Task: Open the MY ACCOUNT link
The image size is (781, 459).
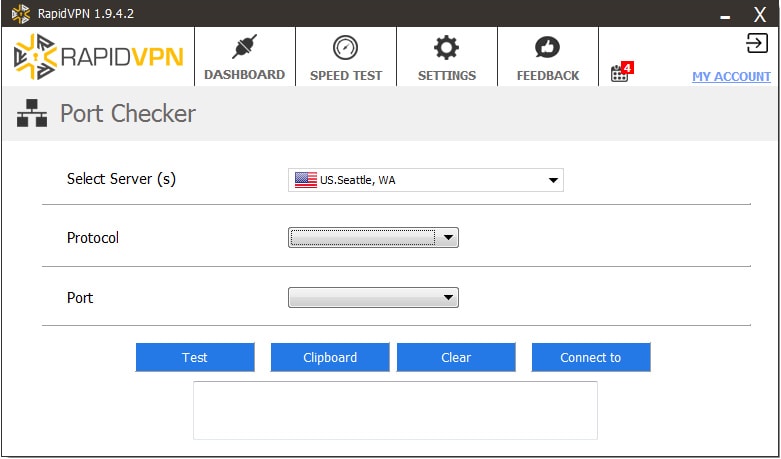Action: tap(731, 77)
